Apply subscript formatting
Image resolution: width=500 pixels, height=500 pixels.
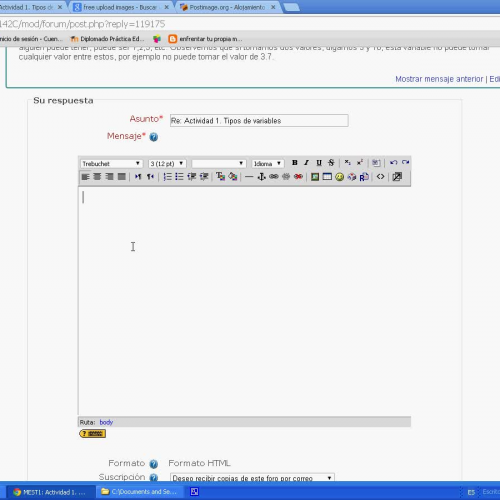pos(347,163)
